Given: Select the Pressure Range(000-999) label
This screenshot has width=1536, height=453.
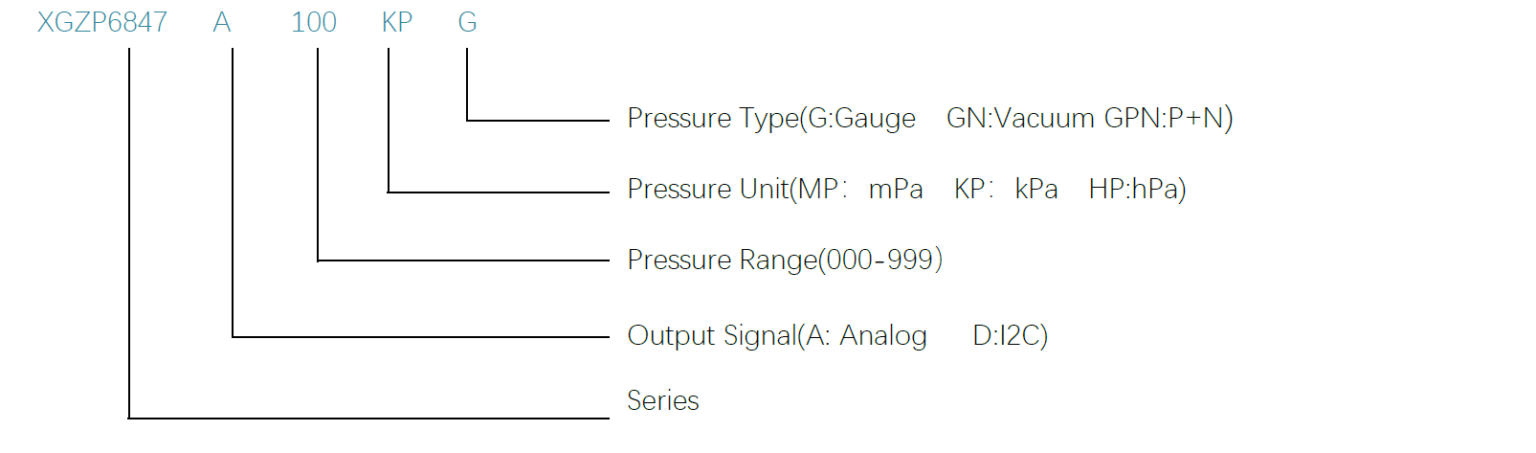Looking at the screenshot, I should (x=785, y=260).
